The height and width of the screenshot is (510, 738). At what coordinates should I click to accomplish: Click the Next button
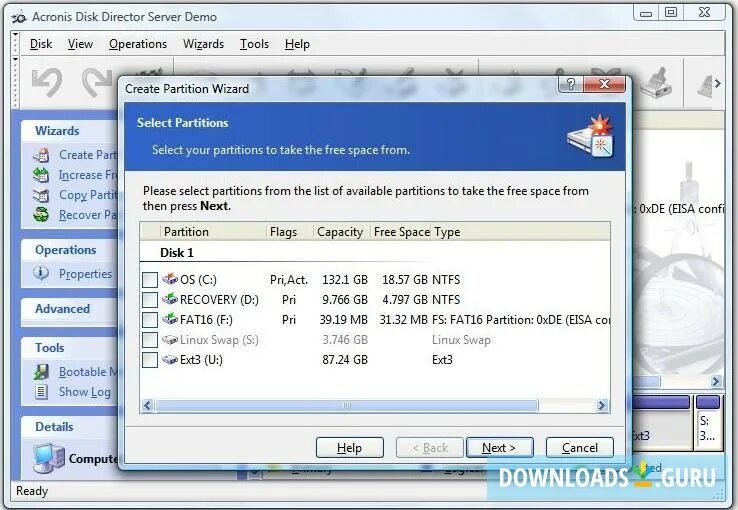[x=499, y=447]
